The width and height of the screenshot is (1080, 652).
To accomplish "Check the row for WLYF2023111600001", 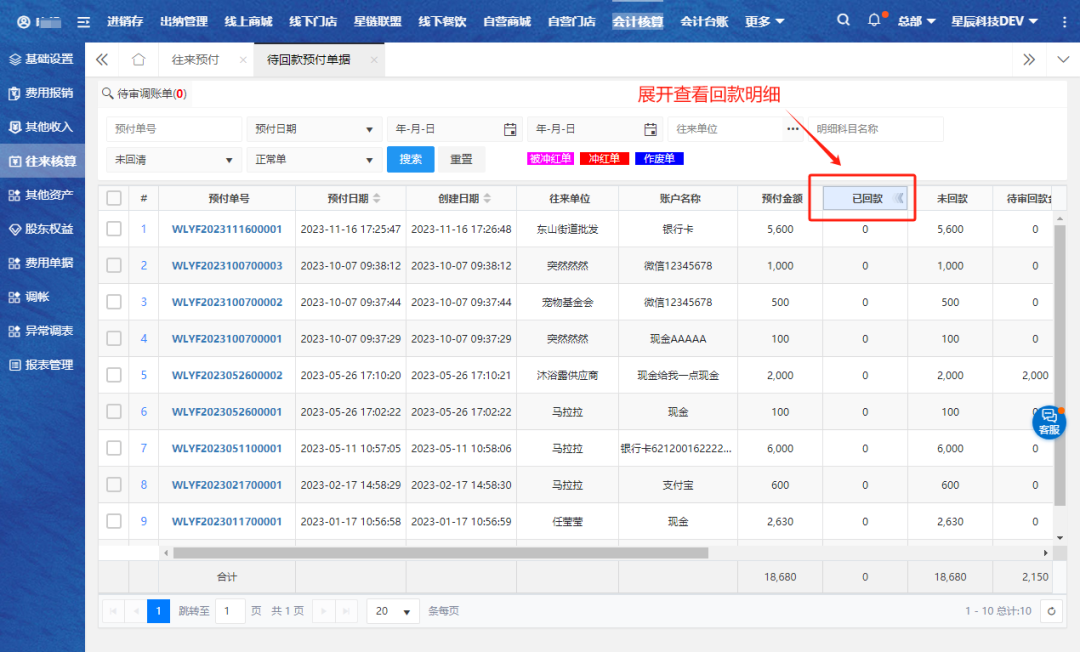I will click(x=114, y=229).
